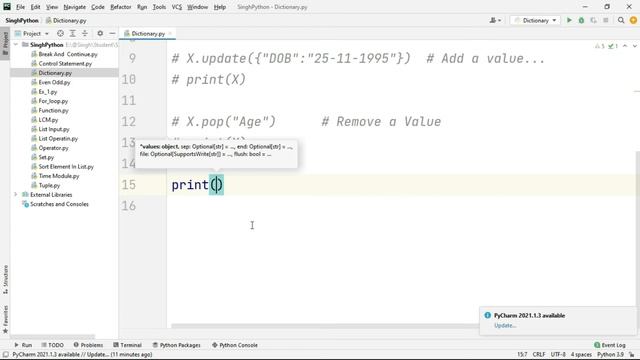Image resolution: width=640 pixels, height=360 pixels.
Task: Click Dictionary.py breadcrumb in navigation bar
Action: click(66, 20)
